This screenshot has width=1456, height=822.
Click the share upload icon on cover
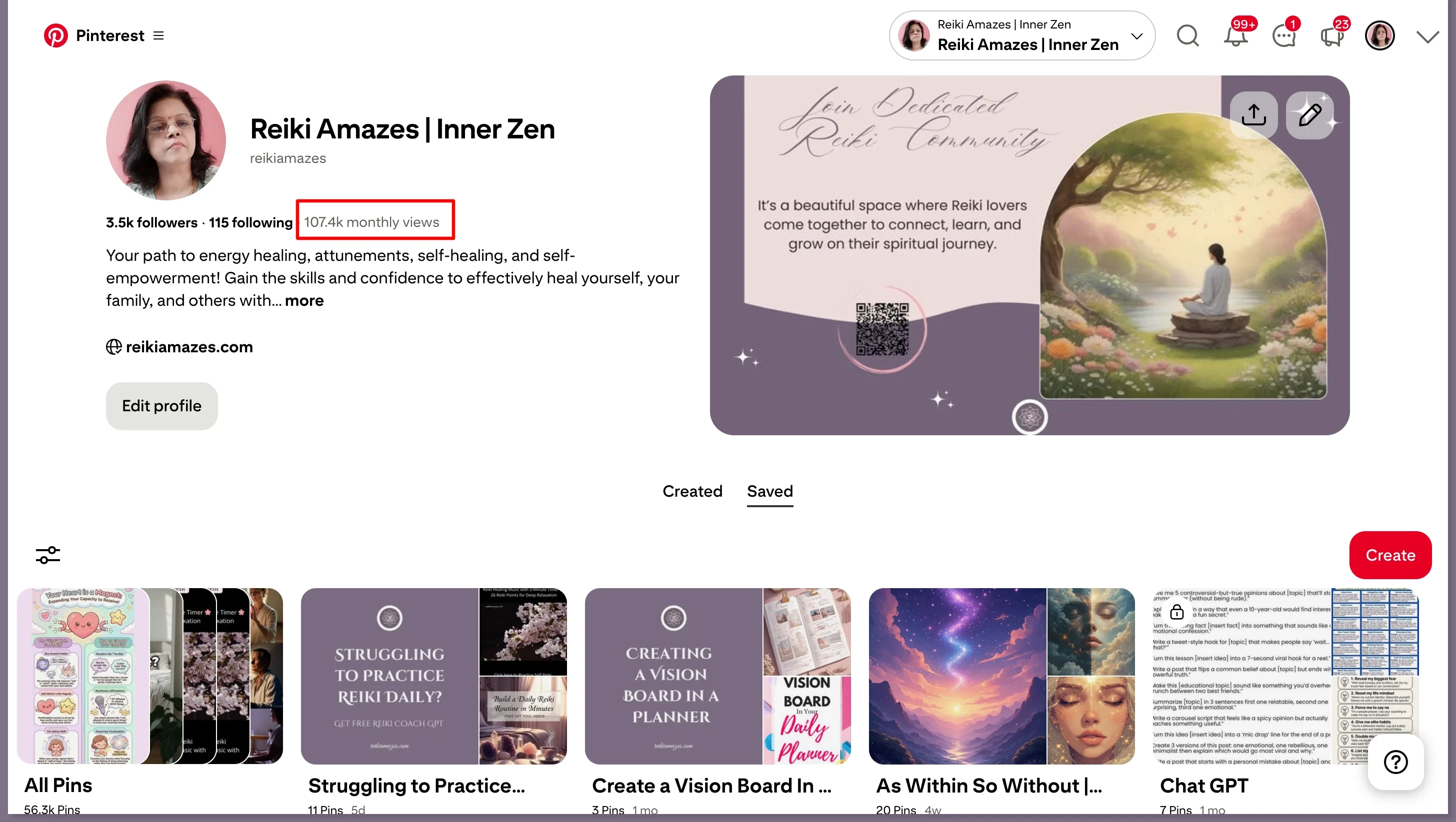[x=1253, y=115]
